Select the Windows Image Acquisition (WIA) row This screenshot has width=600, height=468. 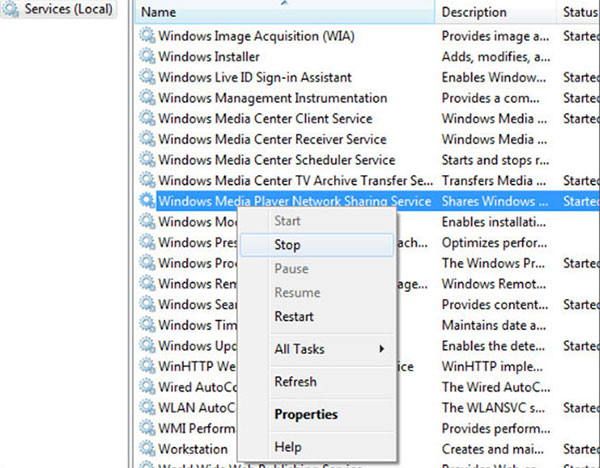368,36
